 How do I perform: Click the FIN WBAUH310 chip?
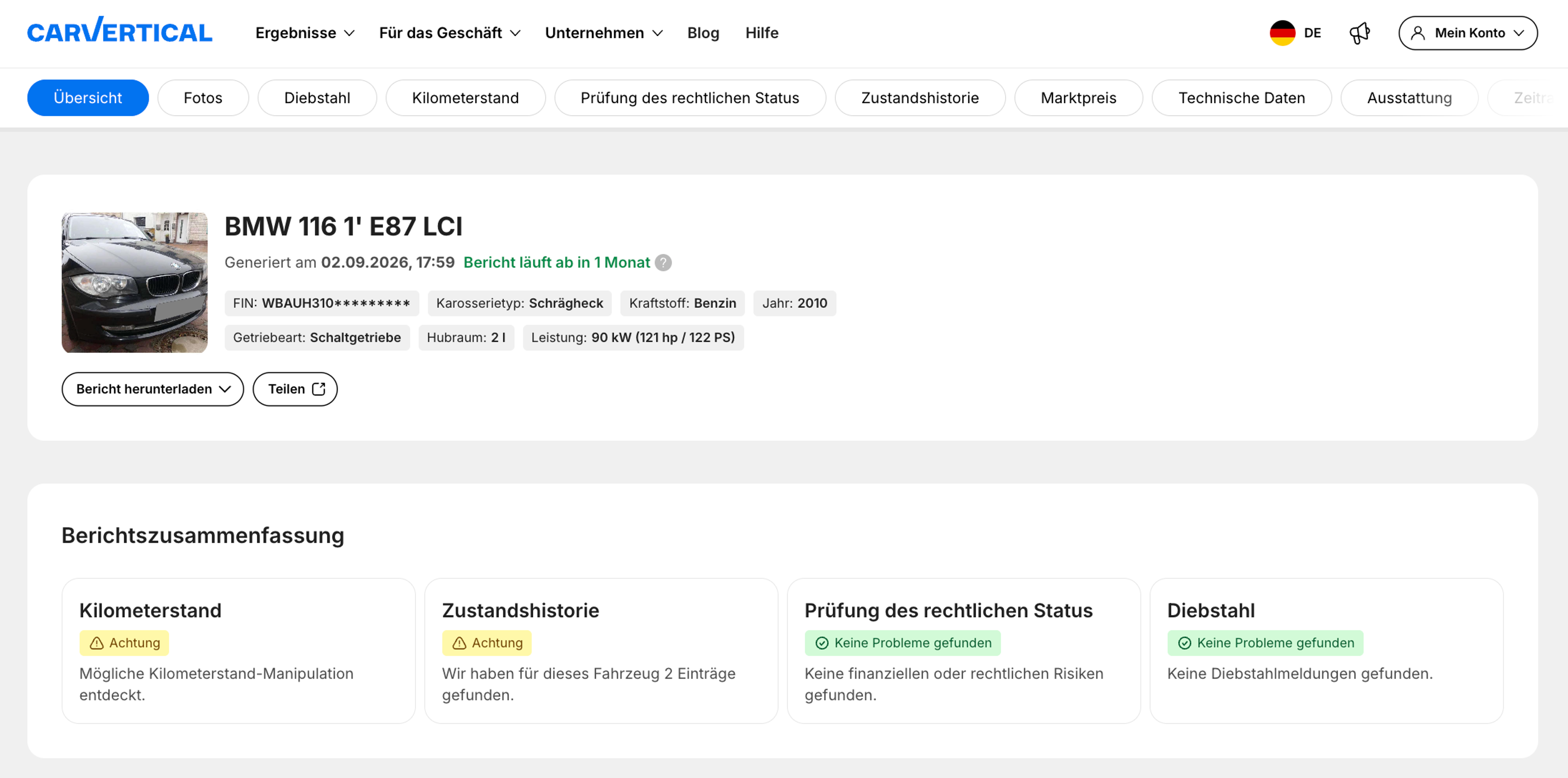point(322,303)
